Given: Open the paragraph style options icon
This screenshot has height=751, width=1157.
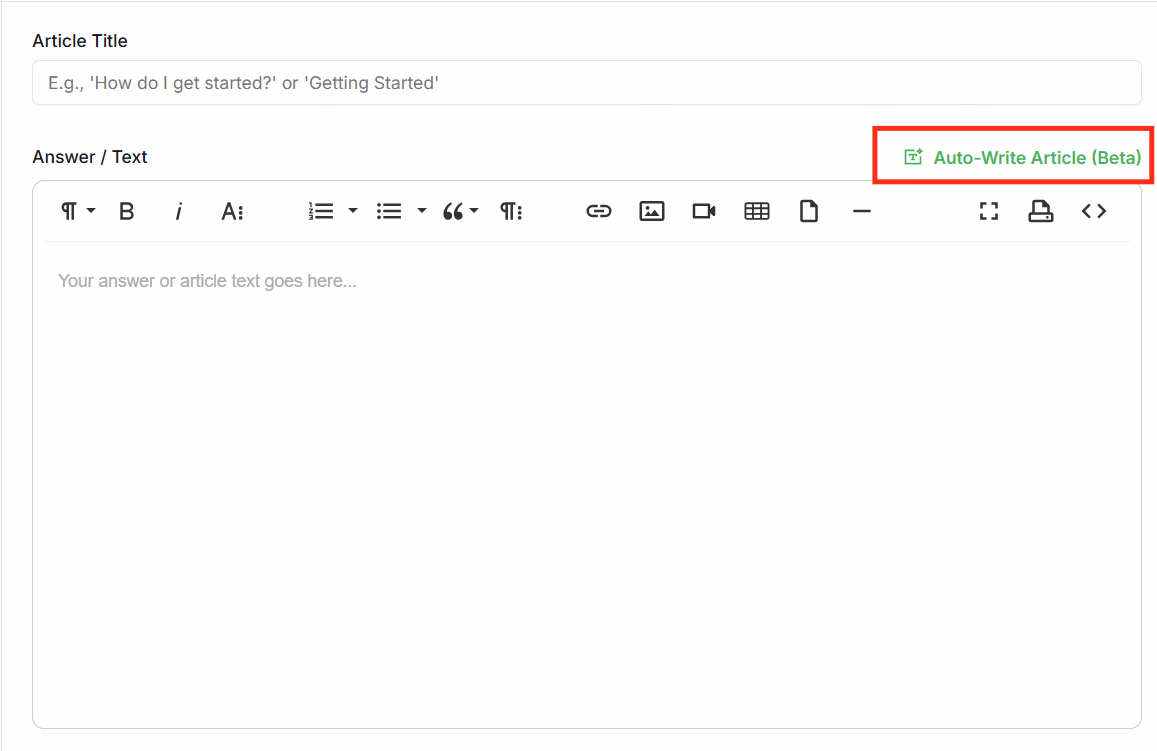Looking at the screenshot, I should tap(511, 212).
